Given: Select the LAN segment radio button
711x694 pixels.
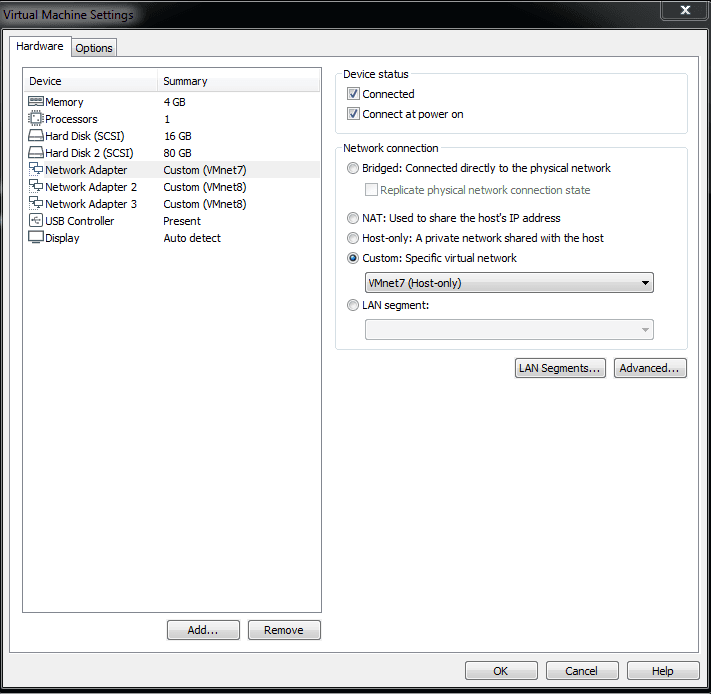Looking at the screenshot, I should coord(353,305).
